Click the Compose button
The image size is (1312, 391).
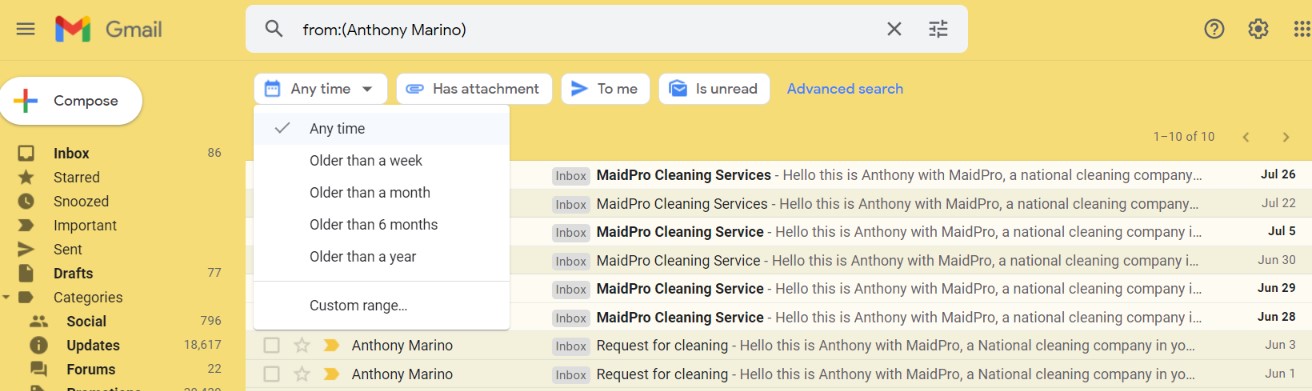tap(71, 101)
